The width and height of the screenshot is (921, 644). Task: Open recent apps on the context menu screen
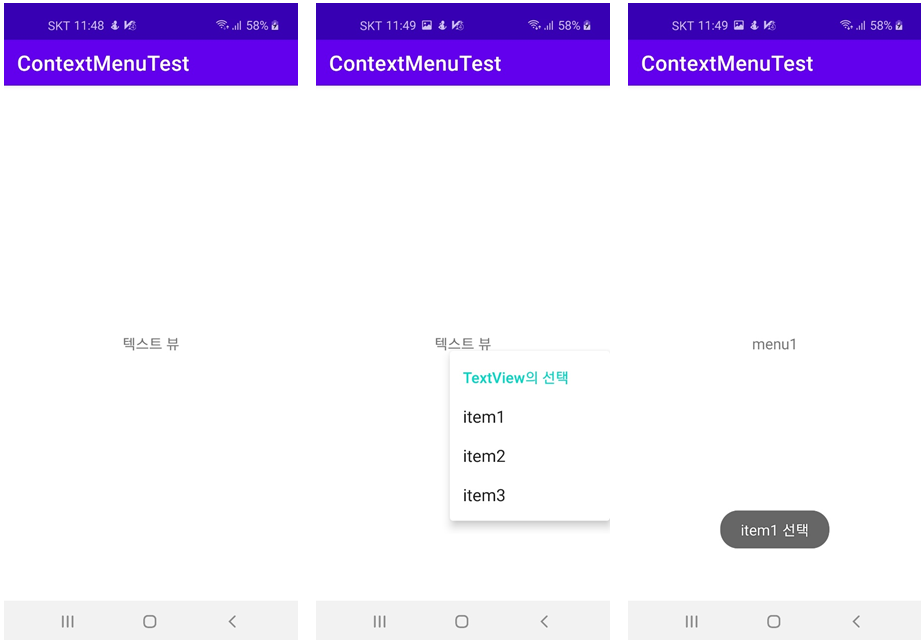point(380,621)
